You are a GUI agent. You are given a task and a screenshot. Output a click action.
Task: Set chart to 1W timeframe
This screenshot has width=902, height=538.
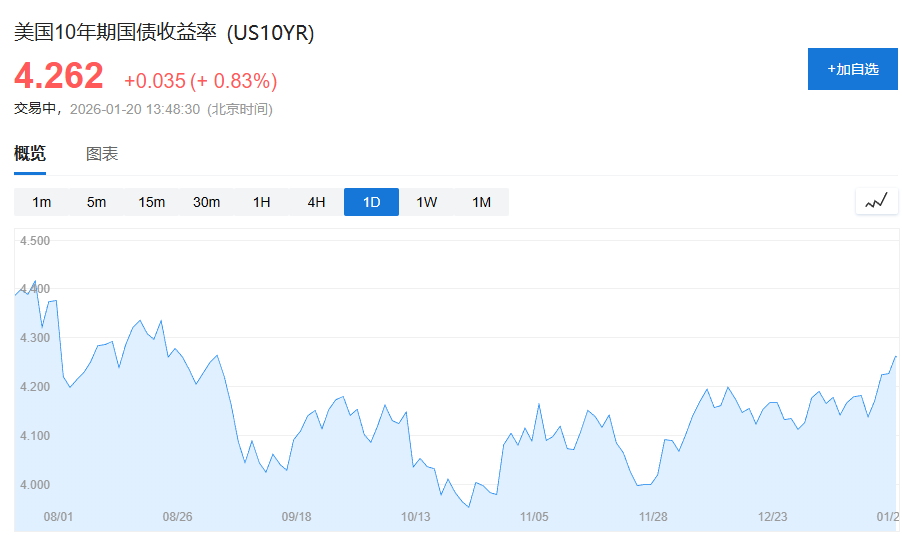click(x=426, y=202)
